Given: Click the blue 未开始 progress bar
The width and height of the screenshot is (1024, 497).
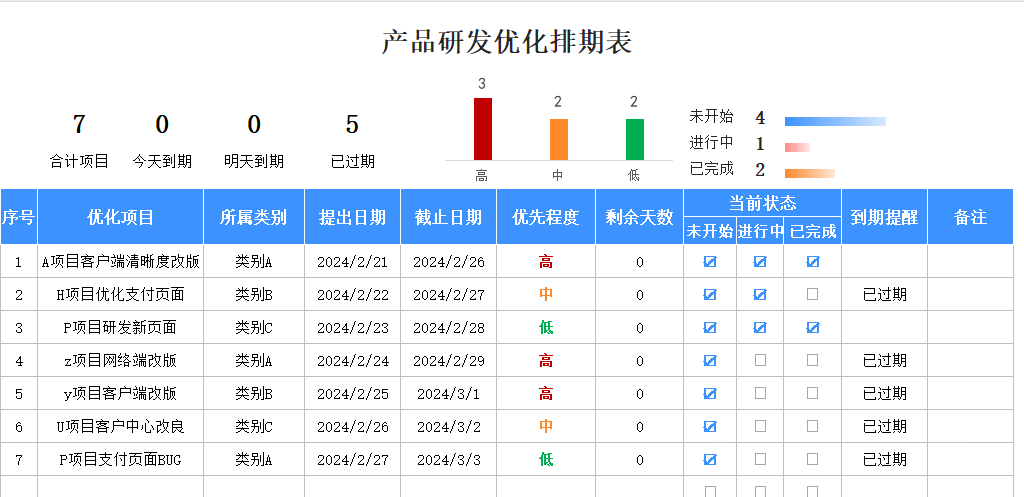Looking at the screenshot, I should [835, 121].
